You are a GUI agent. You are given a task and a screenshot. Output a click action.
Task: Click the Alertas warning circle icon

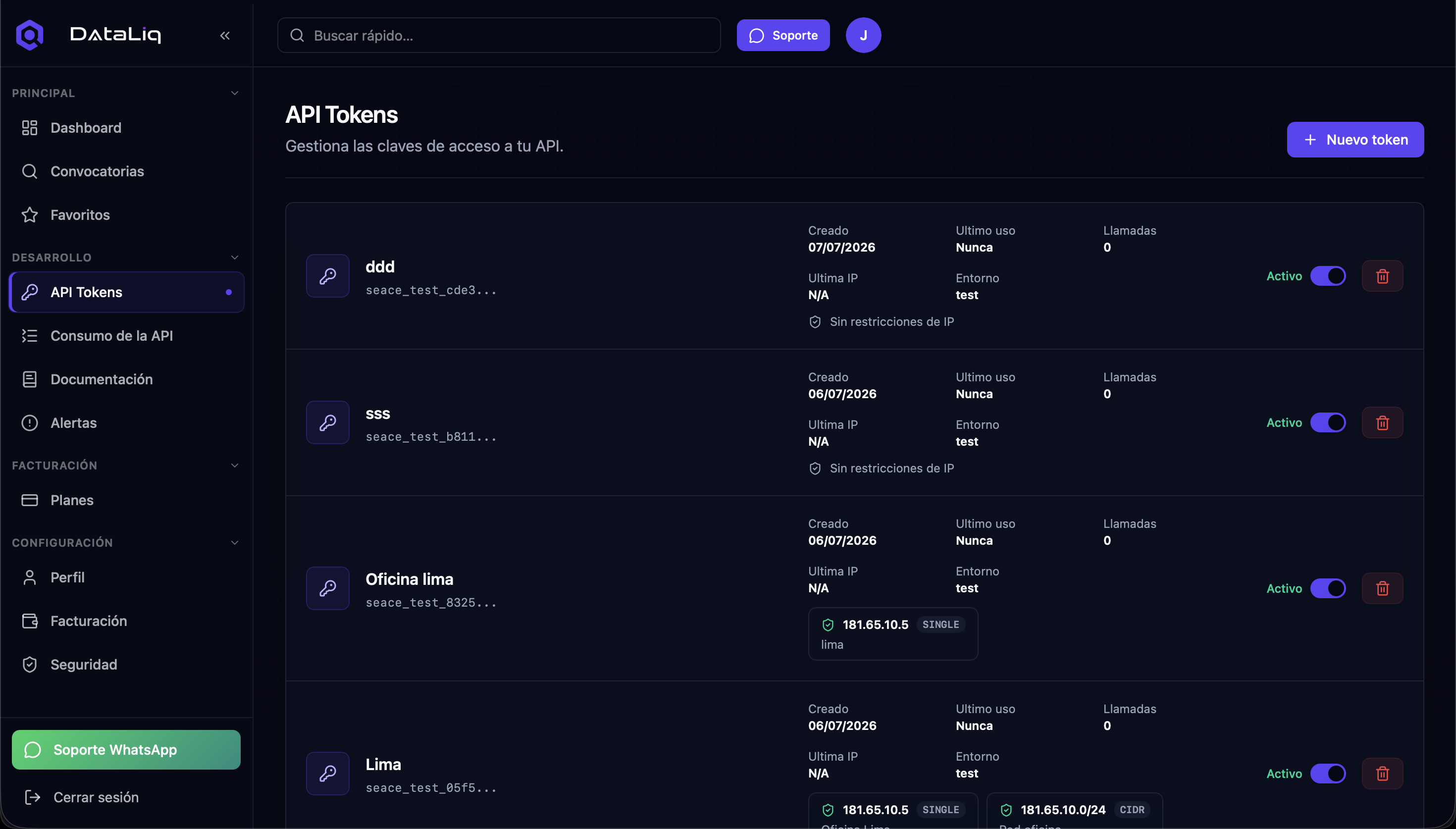[x=30, y=423]
